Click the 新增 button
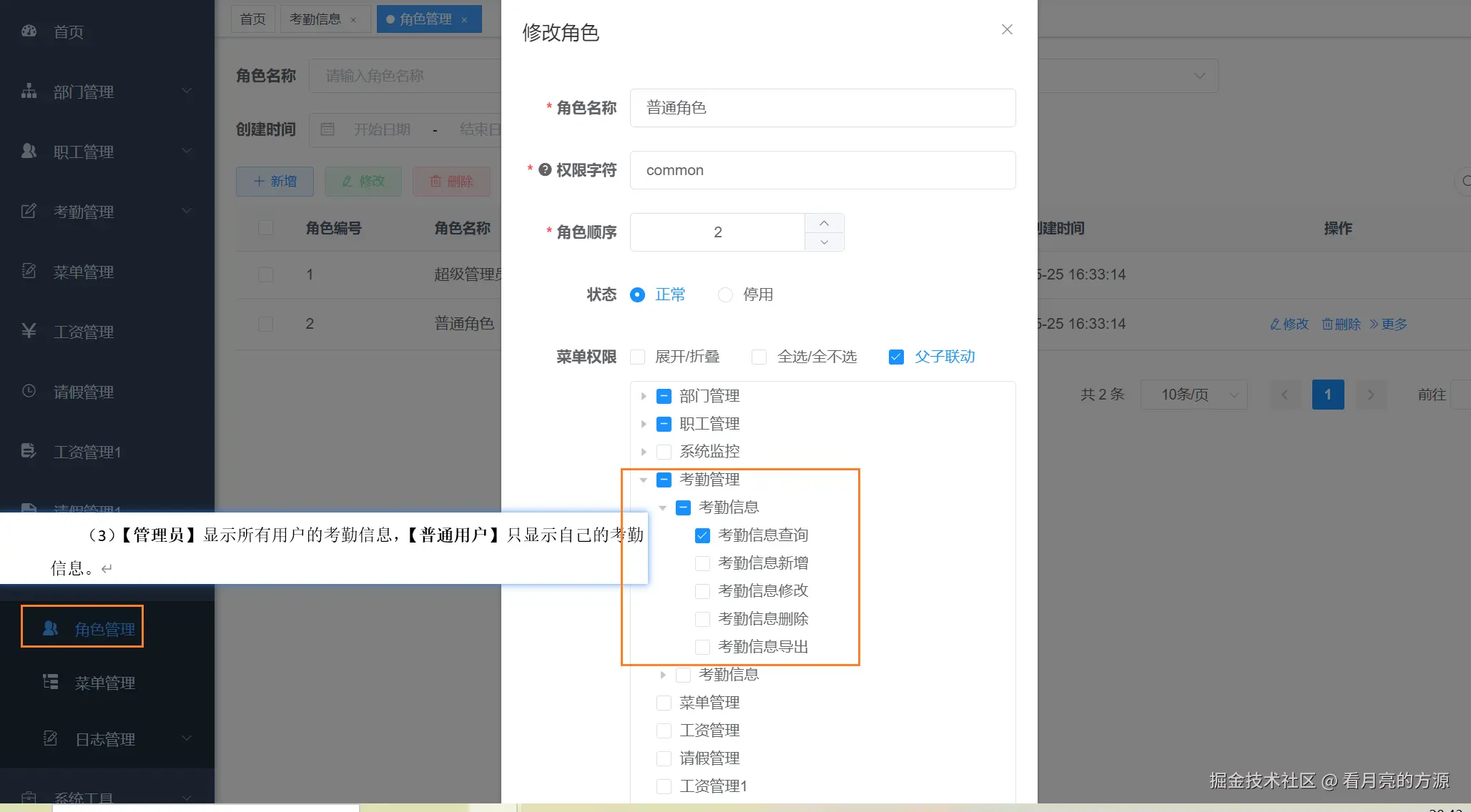Image resolution: width=1471 pixels, height=812 pixels. (x=275, y=182)
